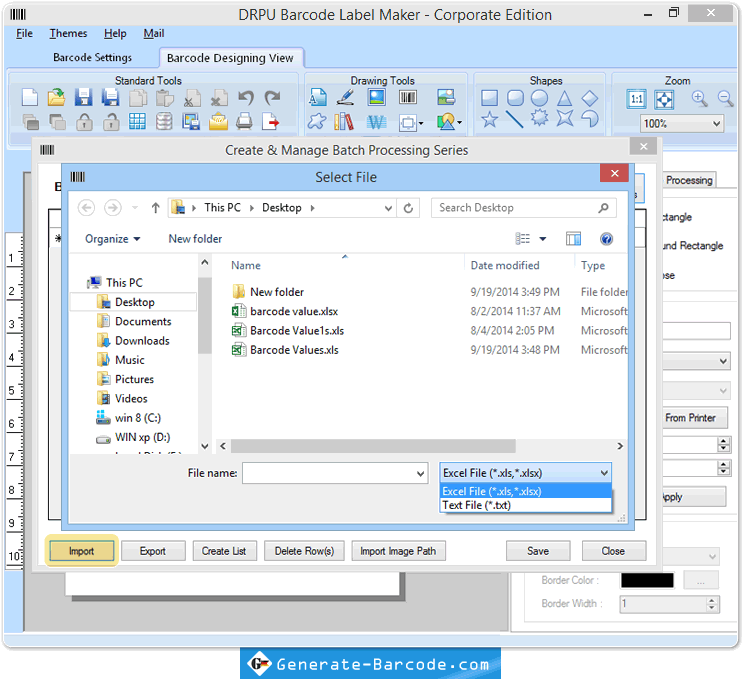Screen dimensions: 744x679
Task: Click the 1:1 actual size zoom icon
Action: click(x=636, y=99)
